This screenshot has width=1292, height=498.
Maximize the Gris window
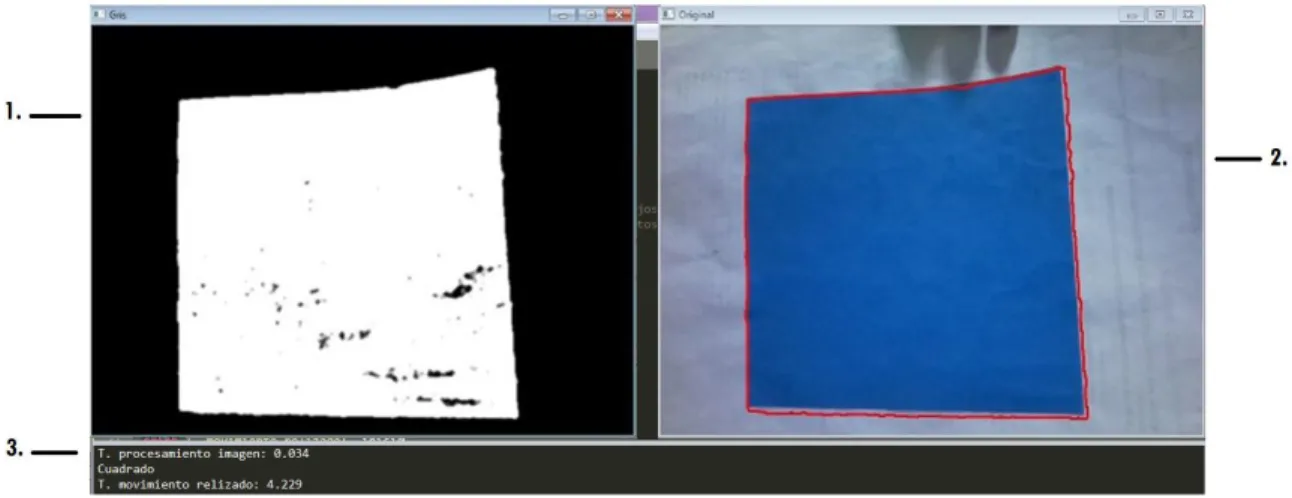click(x=591, y=15)
